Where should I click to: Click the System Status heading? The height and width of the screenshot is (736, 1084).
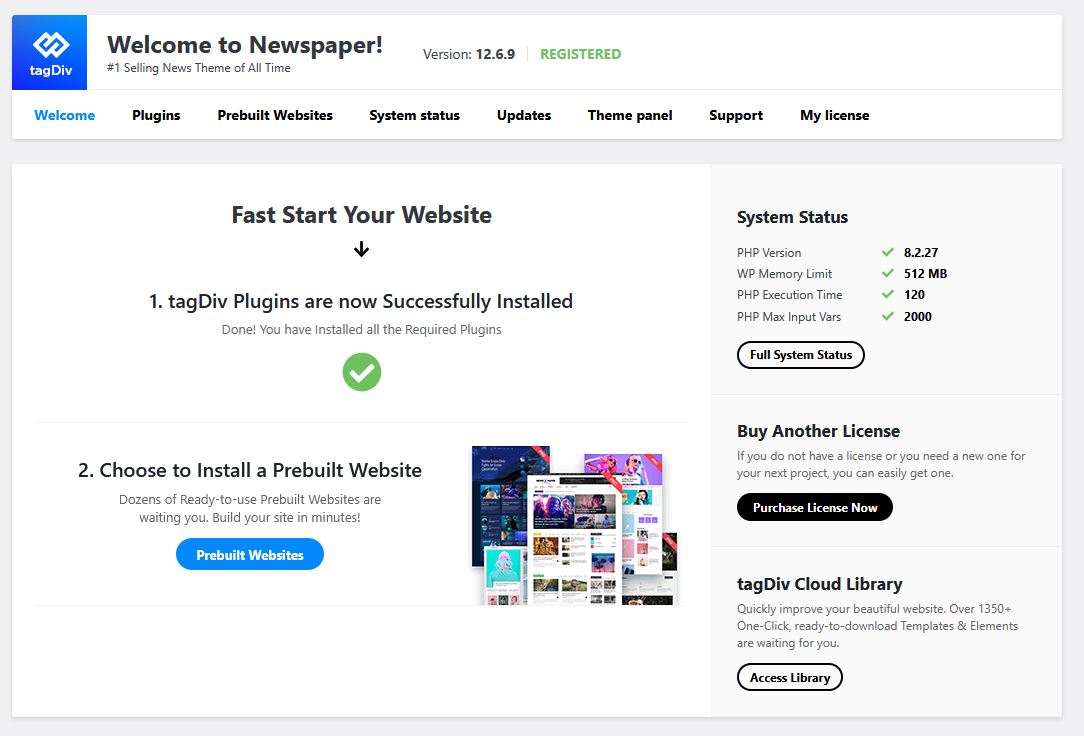click(792, 217)
